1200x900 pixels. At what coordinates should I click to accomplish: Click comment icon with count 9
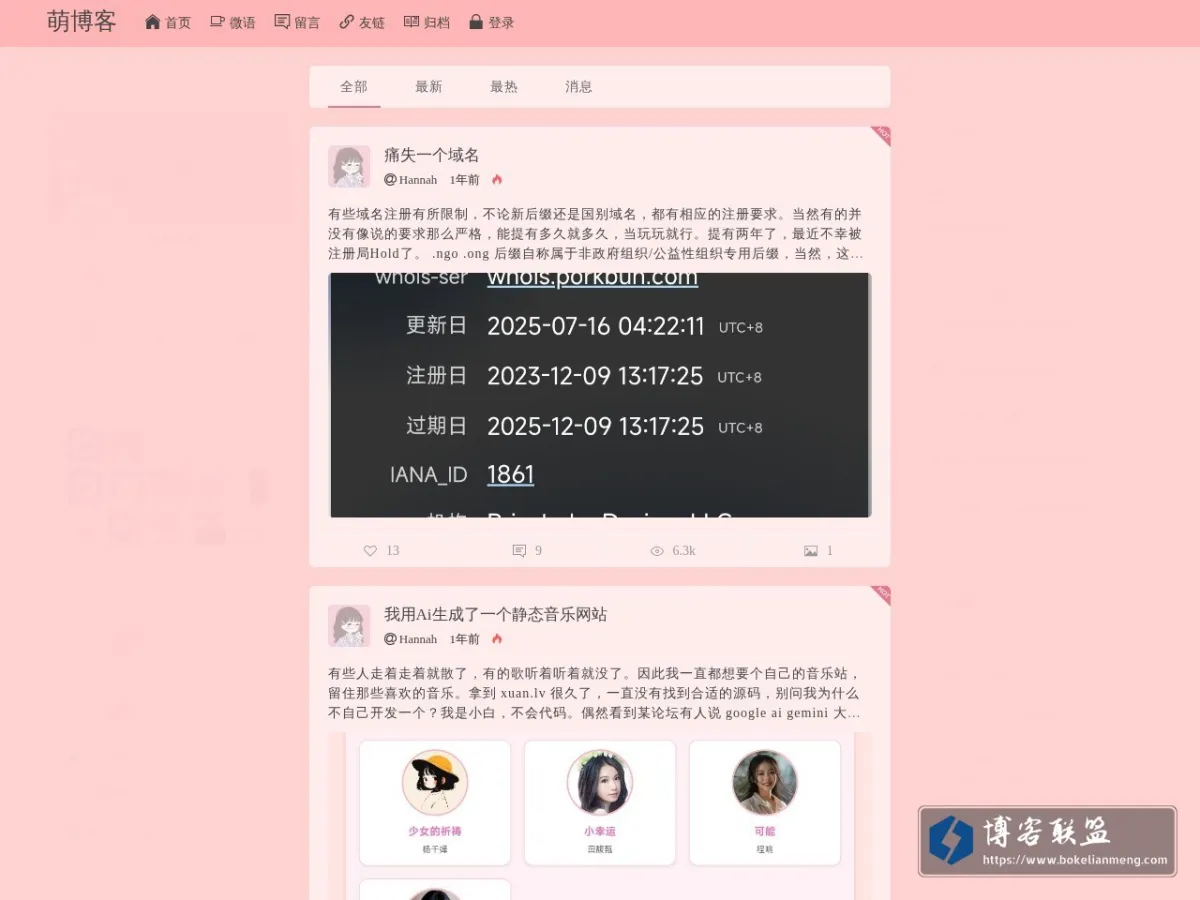pyautogui.click(x=519, y=551)
